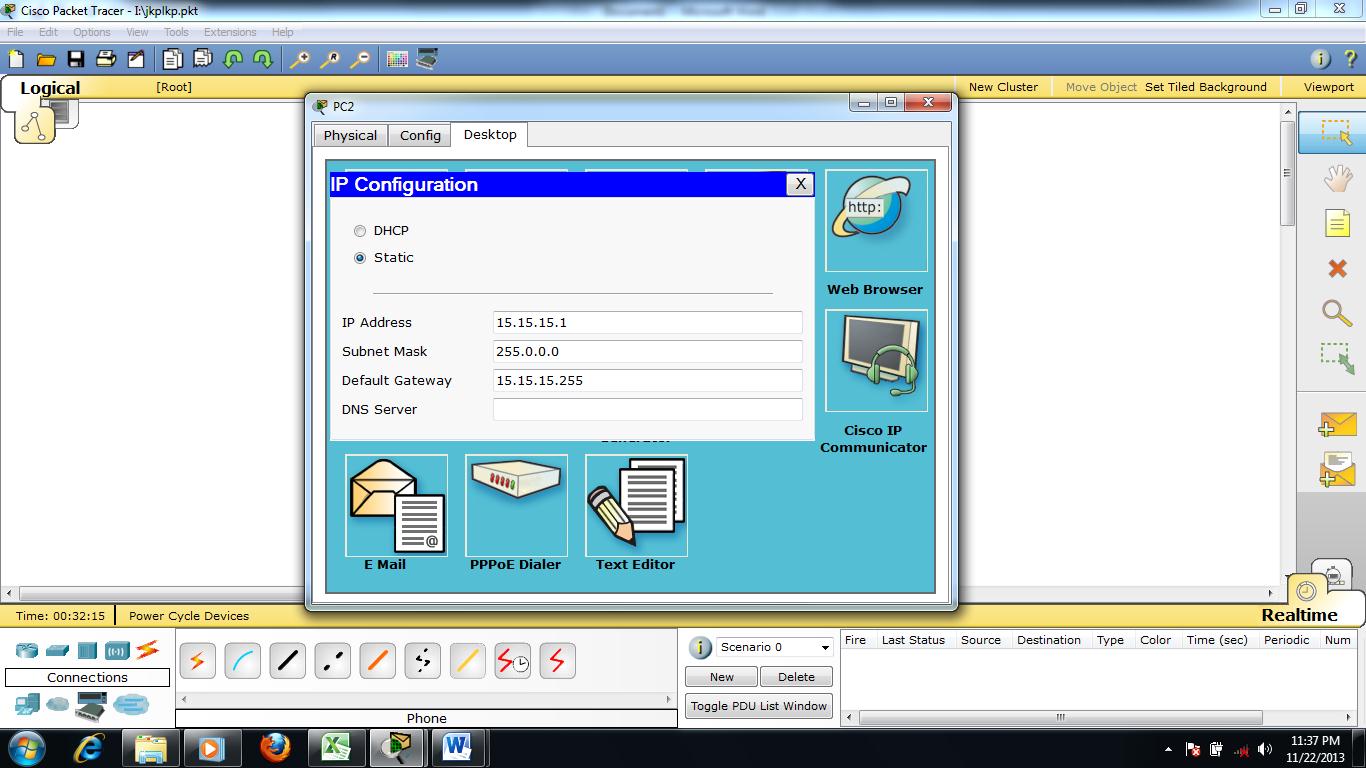
Task: Activate the Inspect magnifier tool
Action: [1337, 312]
